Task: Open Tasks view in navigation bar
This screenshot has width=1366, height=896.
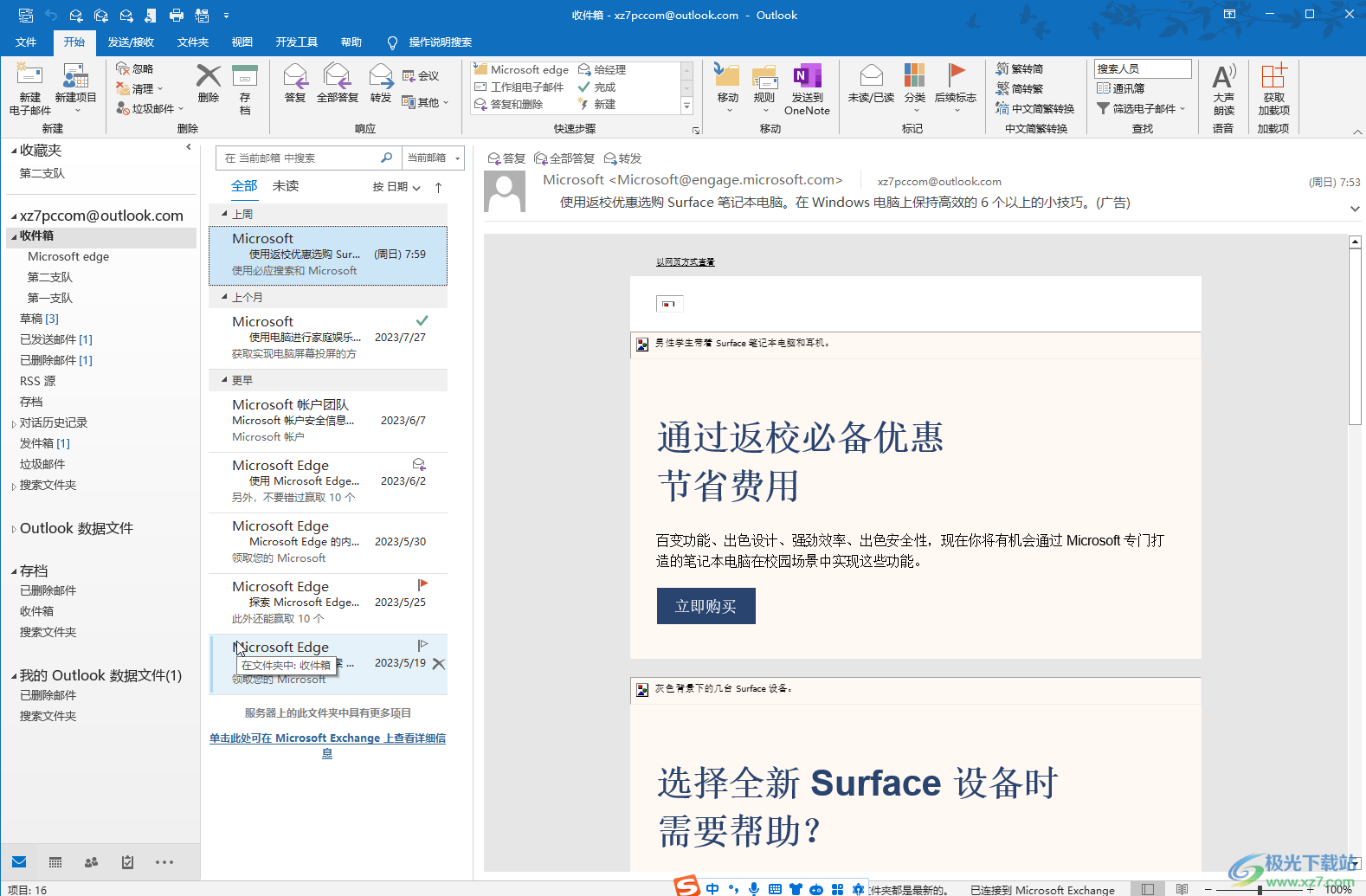Action: 127,862
